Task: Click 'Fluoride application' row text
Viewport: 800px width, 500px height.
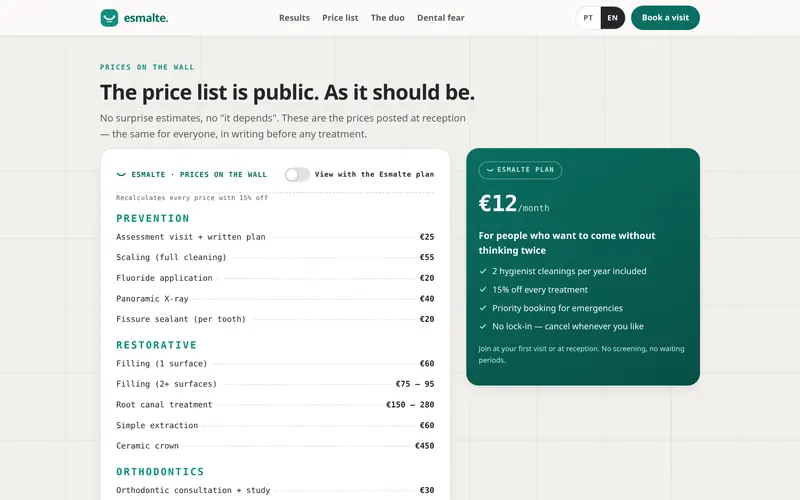Action: (x=164, y=278)
